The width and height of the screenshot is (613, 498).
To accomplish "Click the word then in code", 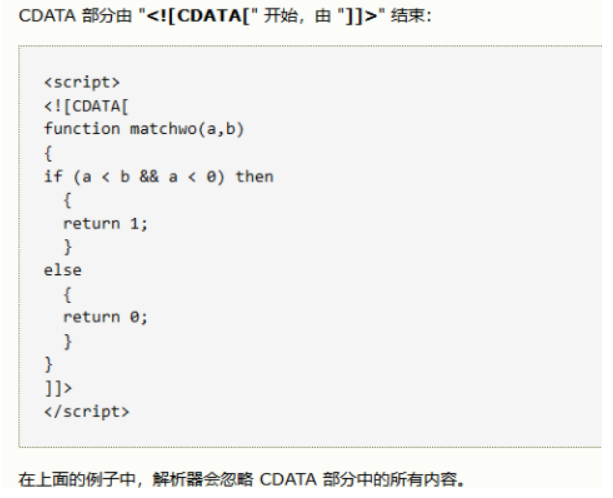I will click(x=255, y=177).
